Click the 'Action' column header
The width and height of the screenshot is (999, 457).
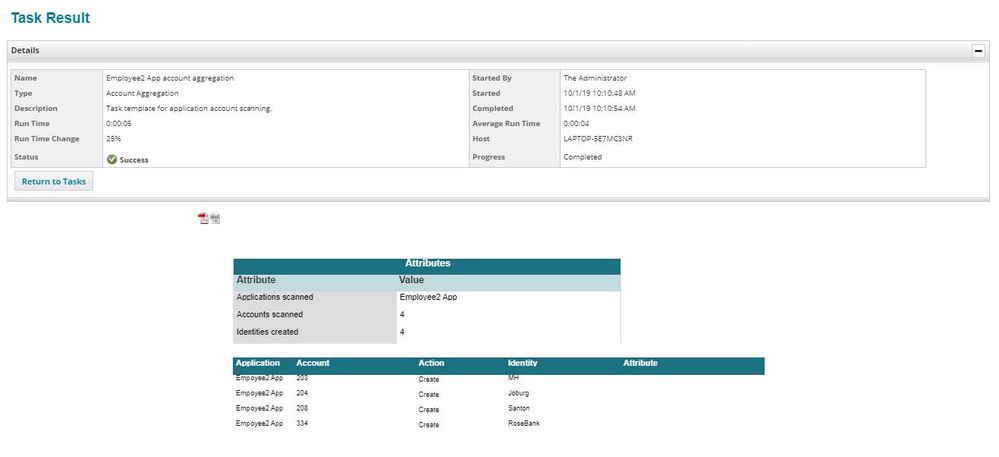pos(431,363)
